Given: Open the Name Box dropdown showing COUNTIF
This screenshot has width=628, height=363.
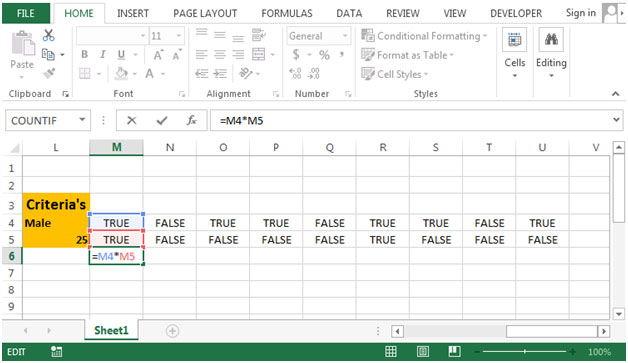Looking at the screenshot, I should click(82, 120).
